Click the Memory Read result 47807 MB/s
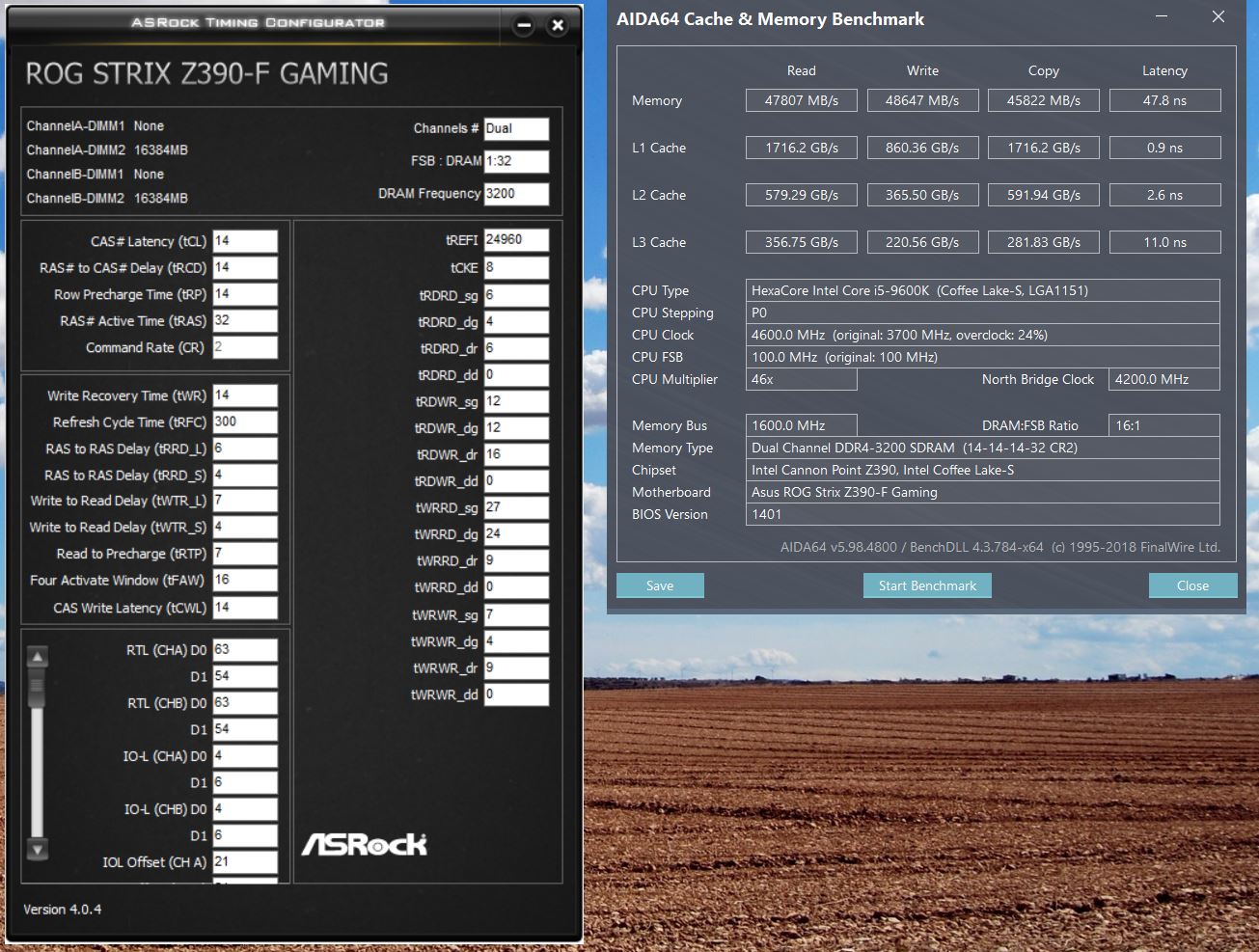Viewport: 1259px width, 952px height. coord(802,100)
